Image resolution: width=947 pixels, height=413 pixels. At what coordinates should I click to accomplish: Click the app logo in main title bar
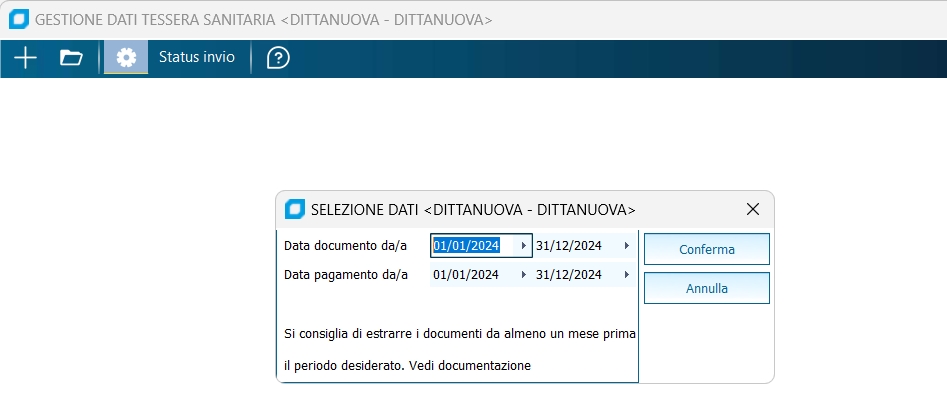click(x=18, y=20)
